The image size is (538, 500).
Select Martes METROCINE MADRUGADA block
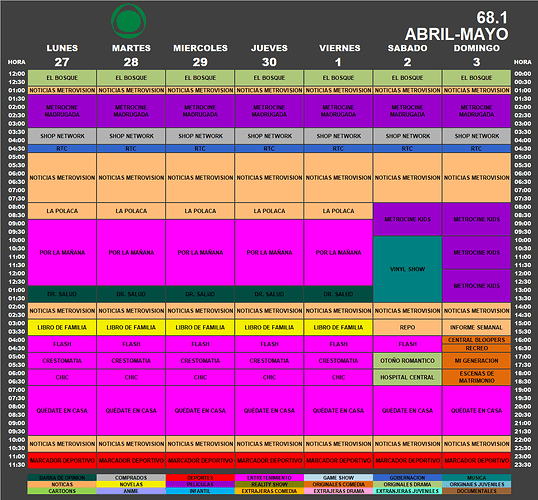pos(131,111)
